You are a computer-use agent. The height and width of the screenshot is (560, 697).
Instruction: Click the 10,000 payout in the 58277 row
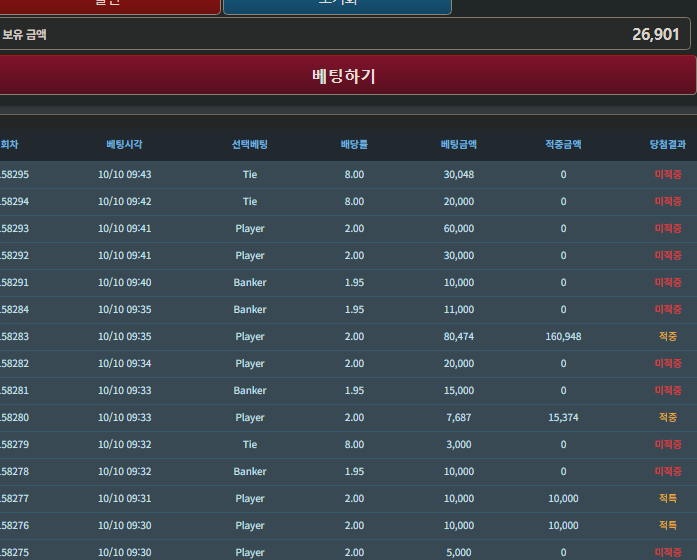pyautogui.click(x=563, y=499)
